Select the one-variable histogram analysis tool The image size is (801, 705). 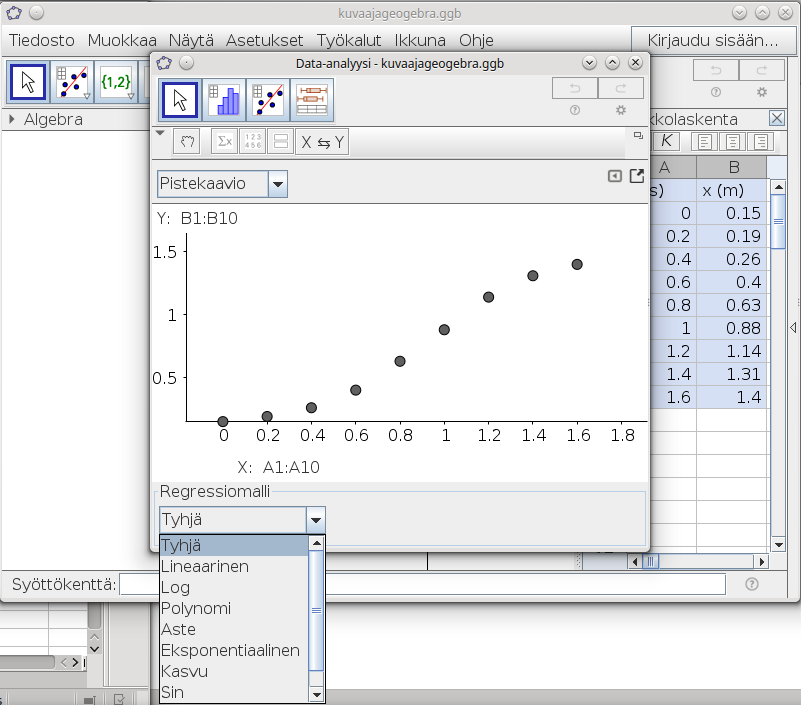click(x=224, y=99)
